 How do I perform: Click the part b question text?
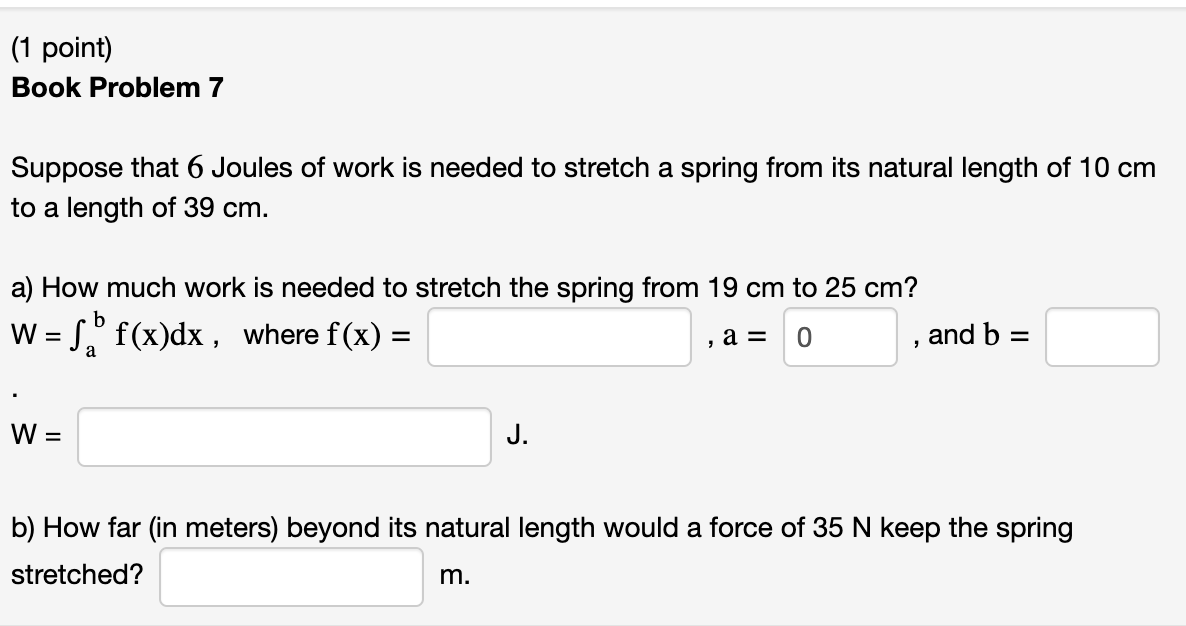pyautogui.click(x=540, y=529)
